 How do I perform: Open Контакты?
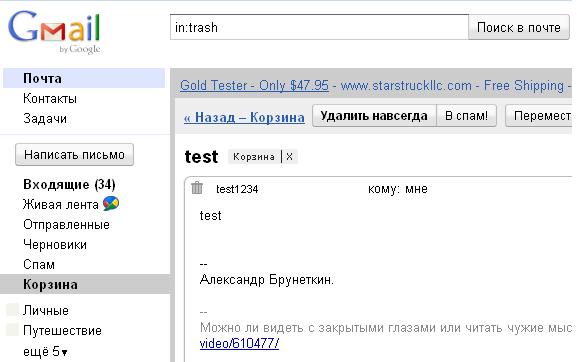tap(50, 99)
